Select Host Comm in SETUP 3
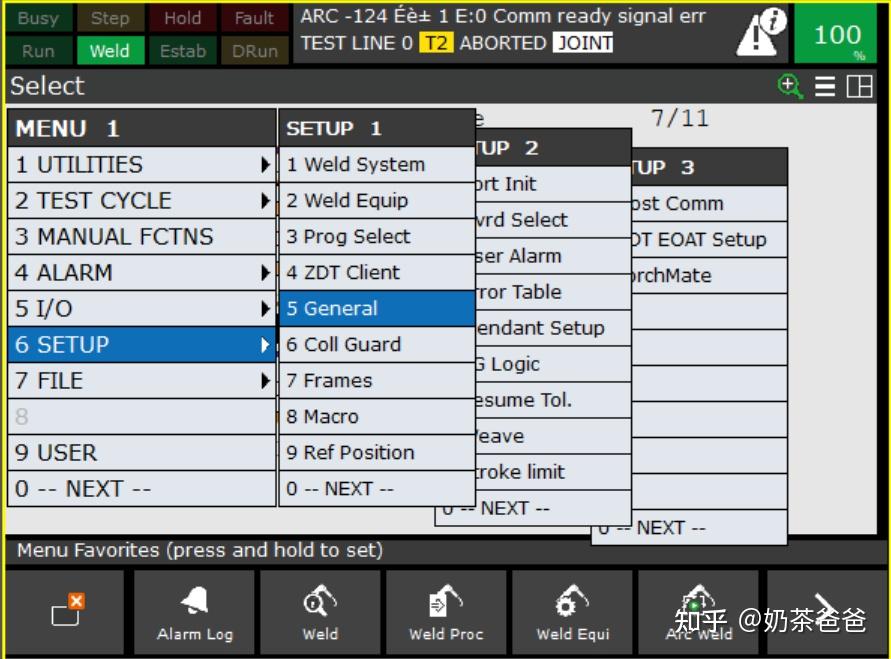The height and width of the screenshot is (659, 891). (709, 203)
